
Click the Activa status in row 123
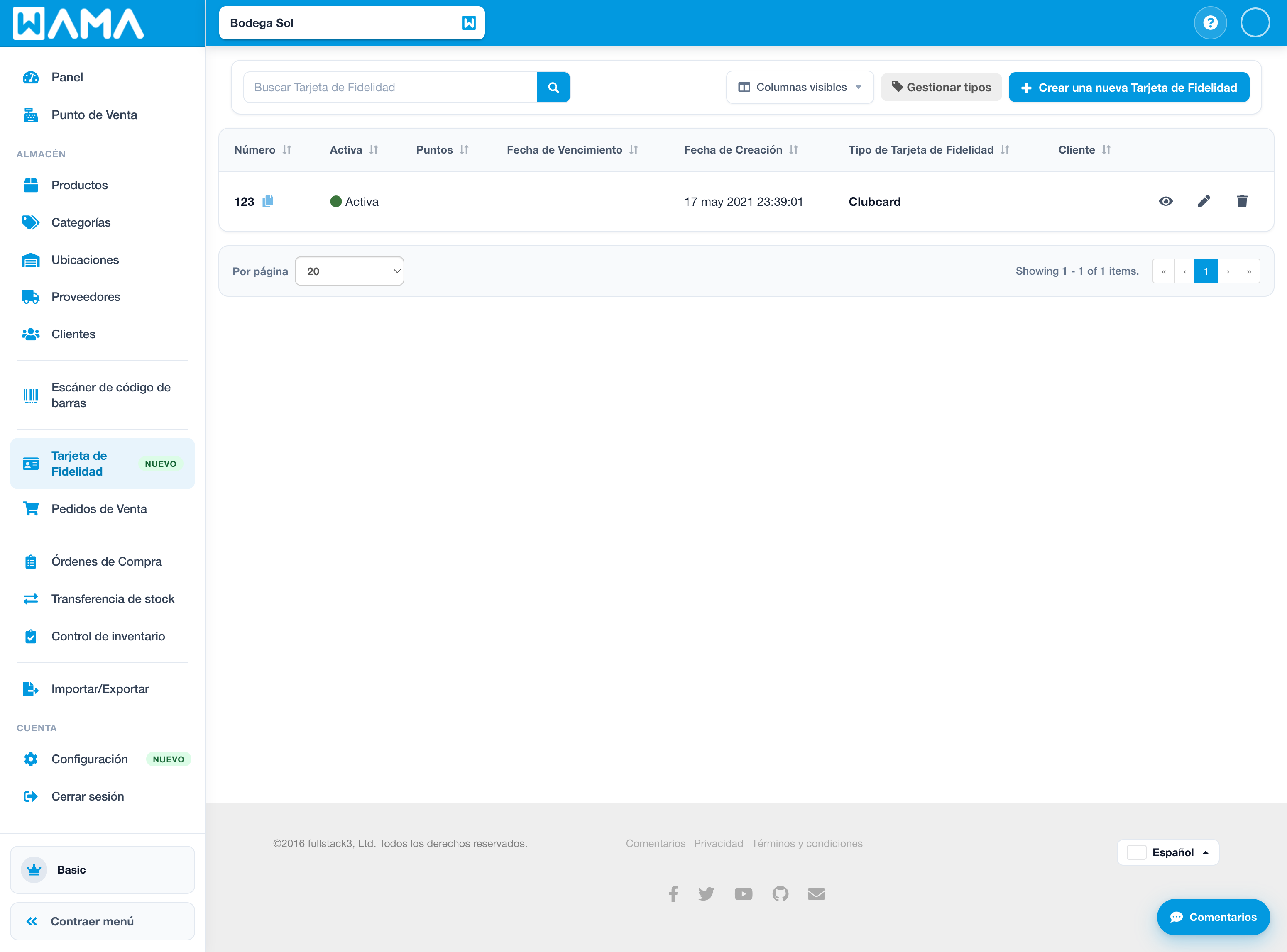(x=354, y=202)
